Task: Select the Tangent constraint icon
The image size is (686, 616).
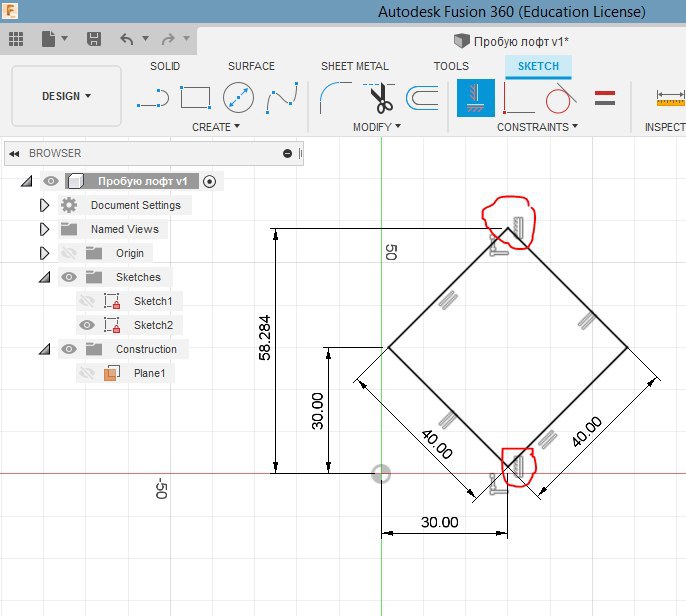Action: 561,98
